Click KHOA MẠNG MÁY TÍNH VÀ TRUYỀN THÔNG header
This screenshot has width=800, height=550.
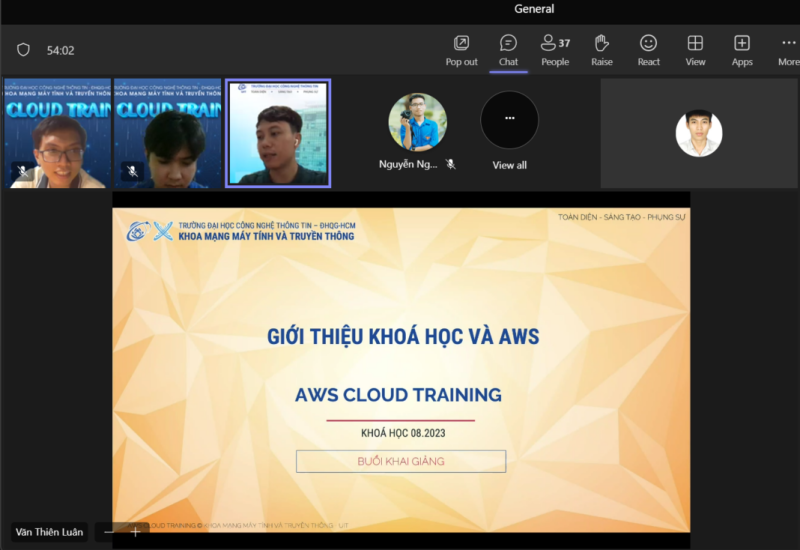266,236
